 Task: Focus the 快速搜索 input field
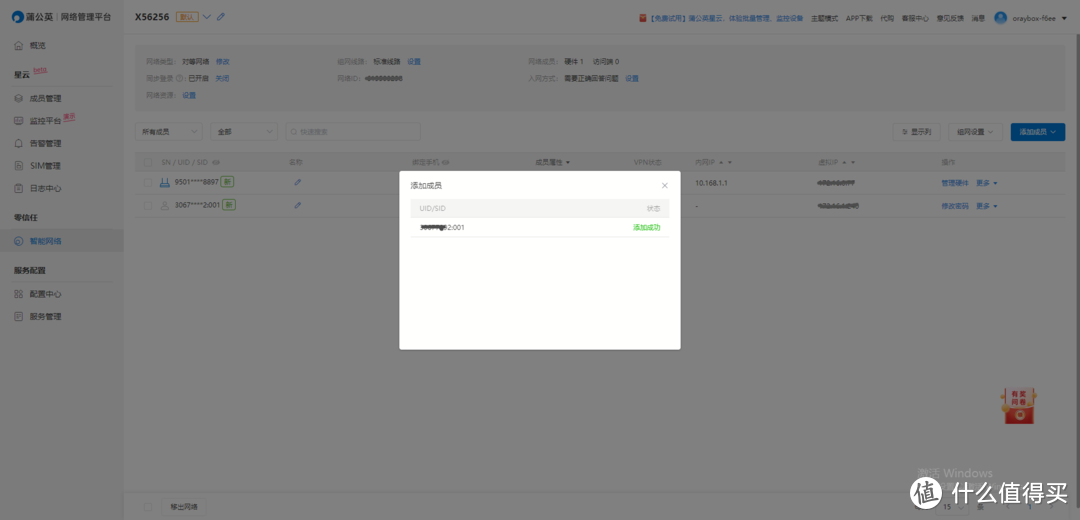point(353,132)
